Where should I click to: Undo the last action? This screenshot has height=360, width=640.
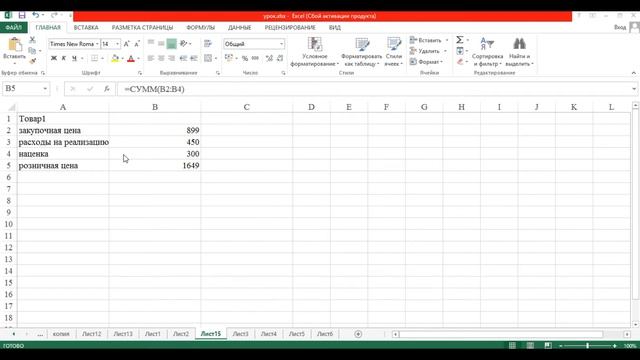(x=36, y=16)
